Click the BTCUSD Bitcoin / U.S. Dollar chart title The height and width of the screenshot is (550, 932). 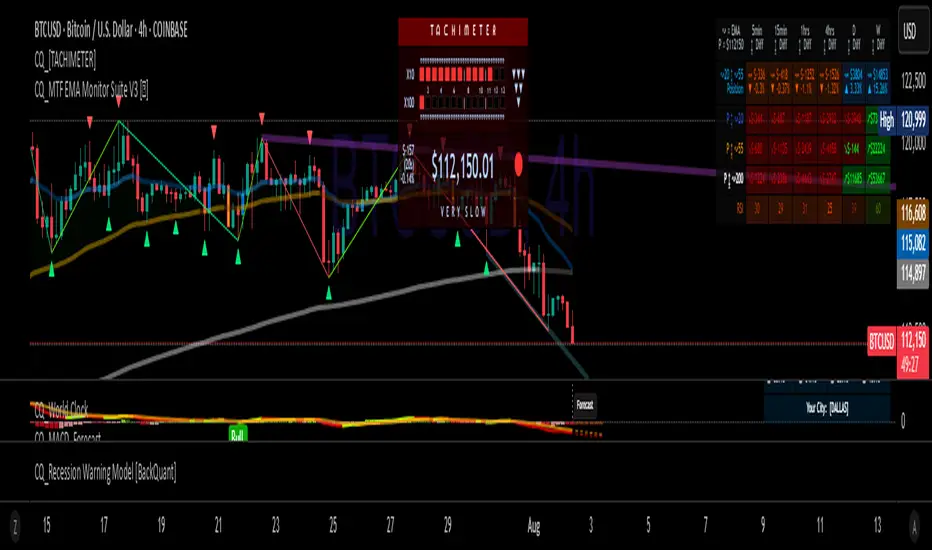111,30
